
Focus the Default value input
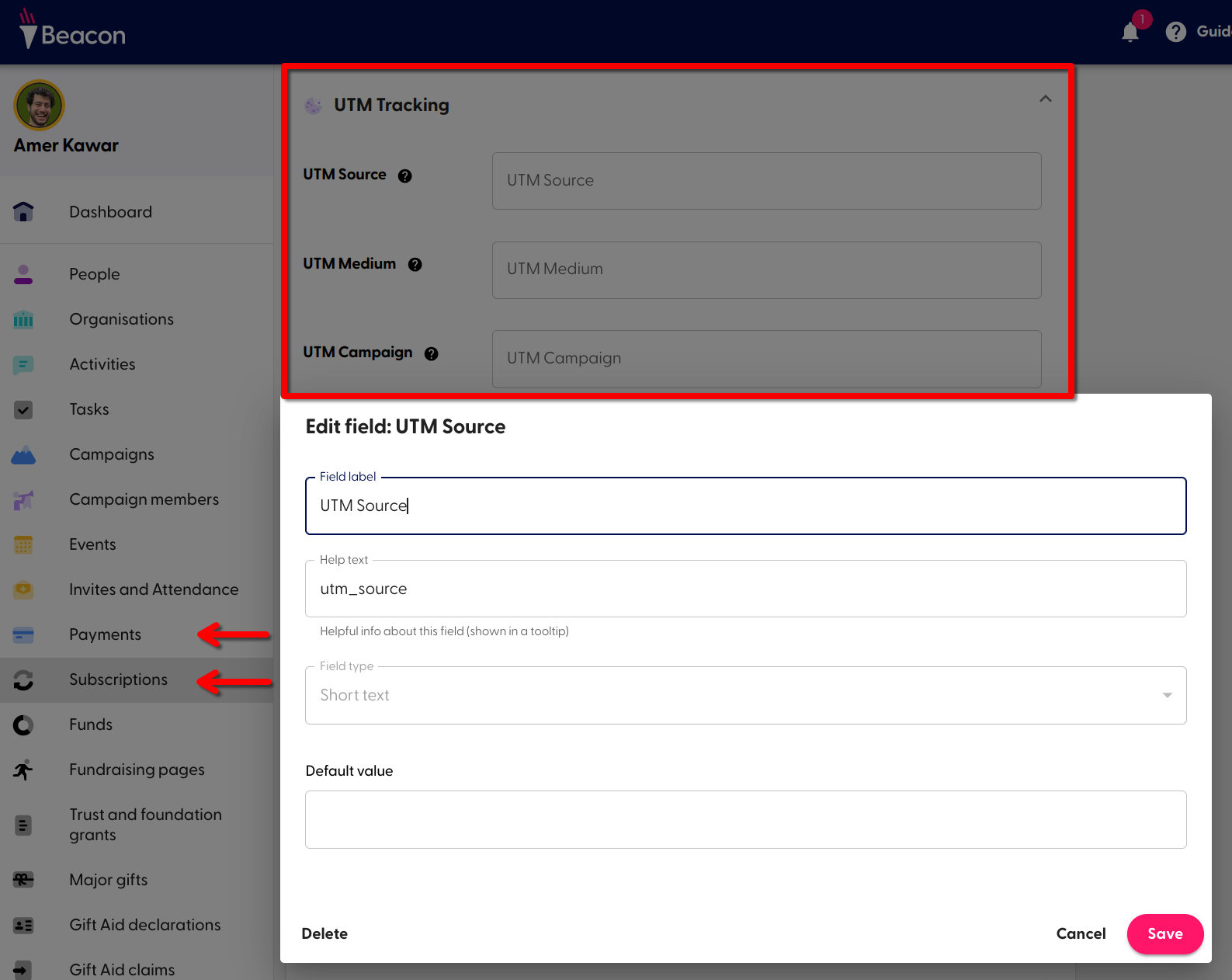click(x=745, y=819)
